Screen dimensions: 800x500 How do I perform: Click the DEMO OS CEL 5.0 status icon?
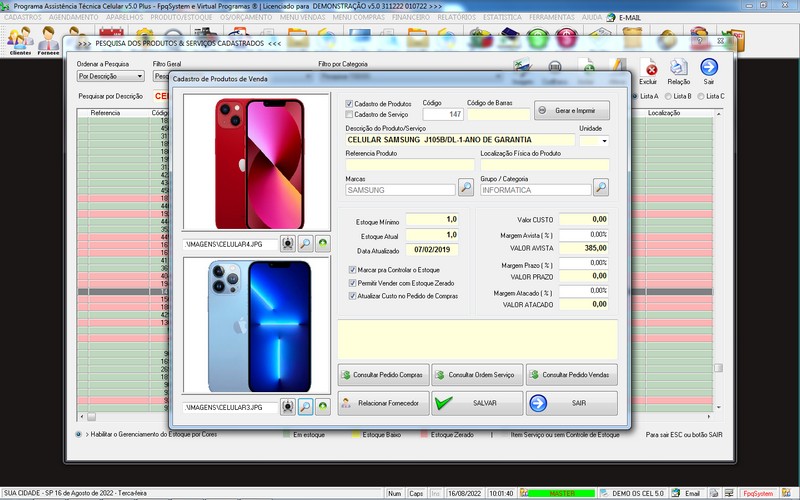tap(604, 493)
